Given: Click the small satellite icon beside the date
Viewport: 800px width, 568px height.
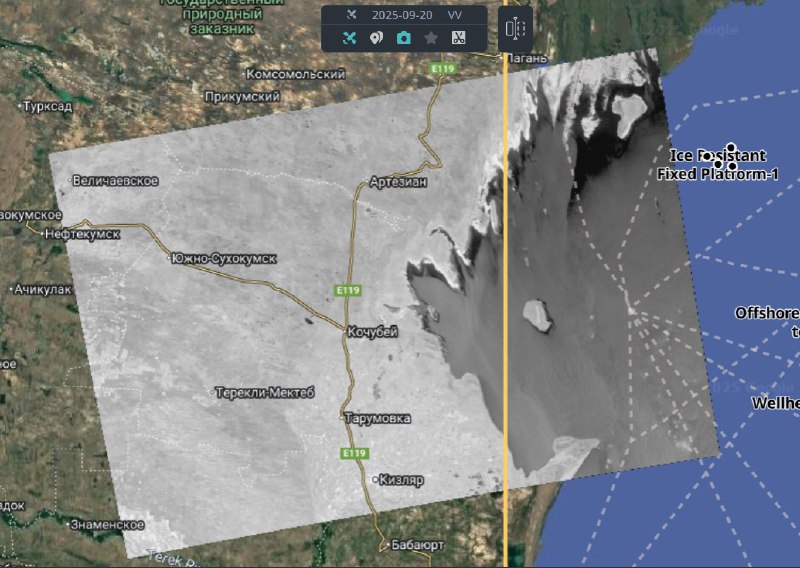Looking at the screenshot, I should [x=351, y=15].
